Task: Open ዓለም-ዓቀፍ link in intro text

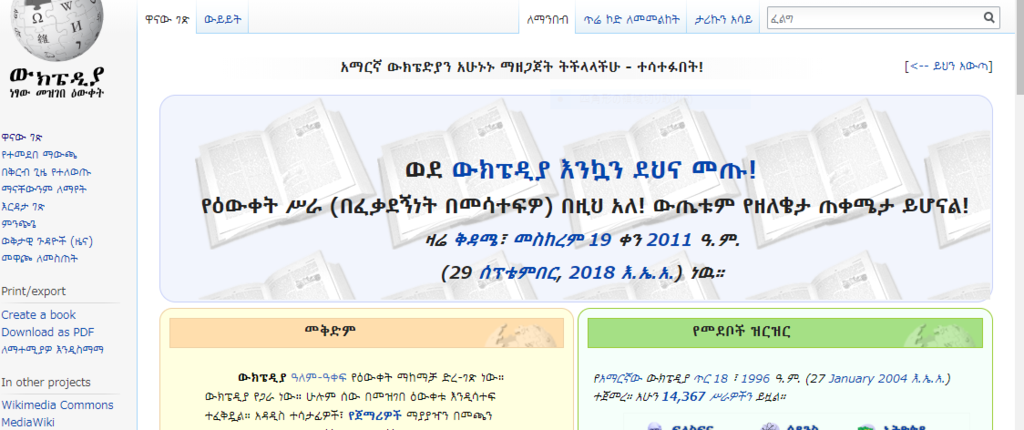Action: click(x=319, y=377)
